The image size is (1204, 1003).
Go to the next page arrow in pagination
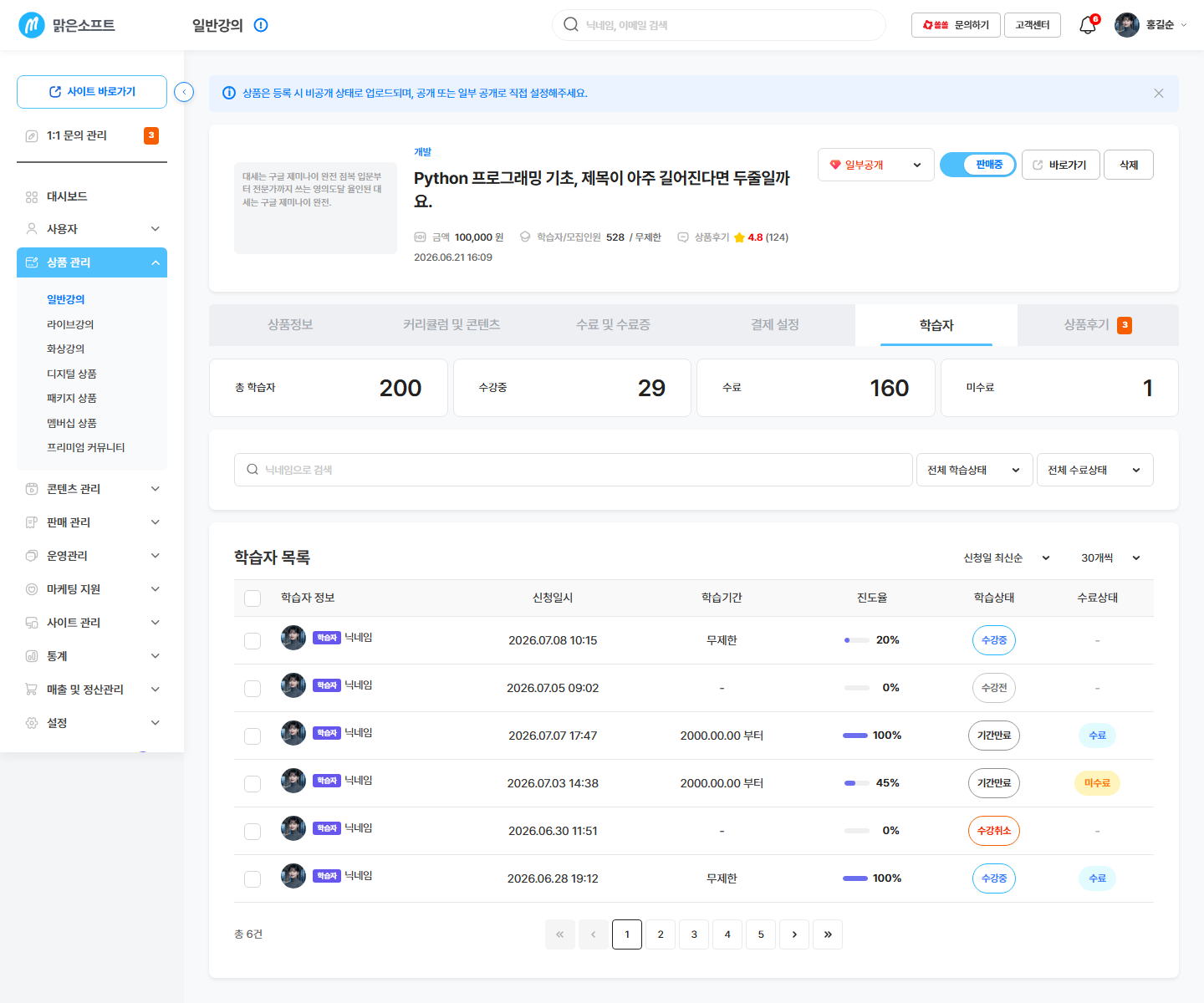794,934
